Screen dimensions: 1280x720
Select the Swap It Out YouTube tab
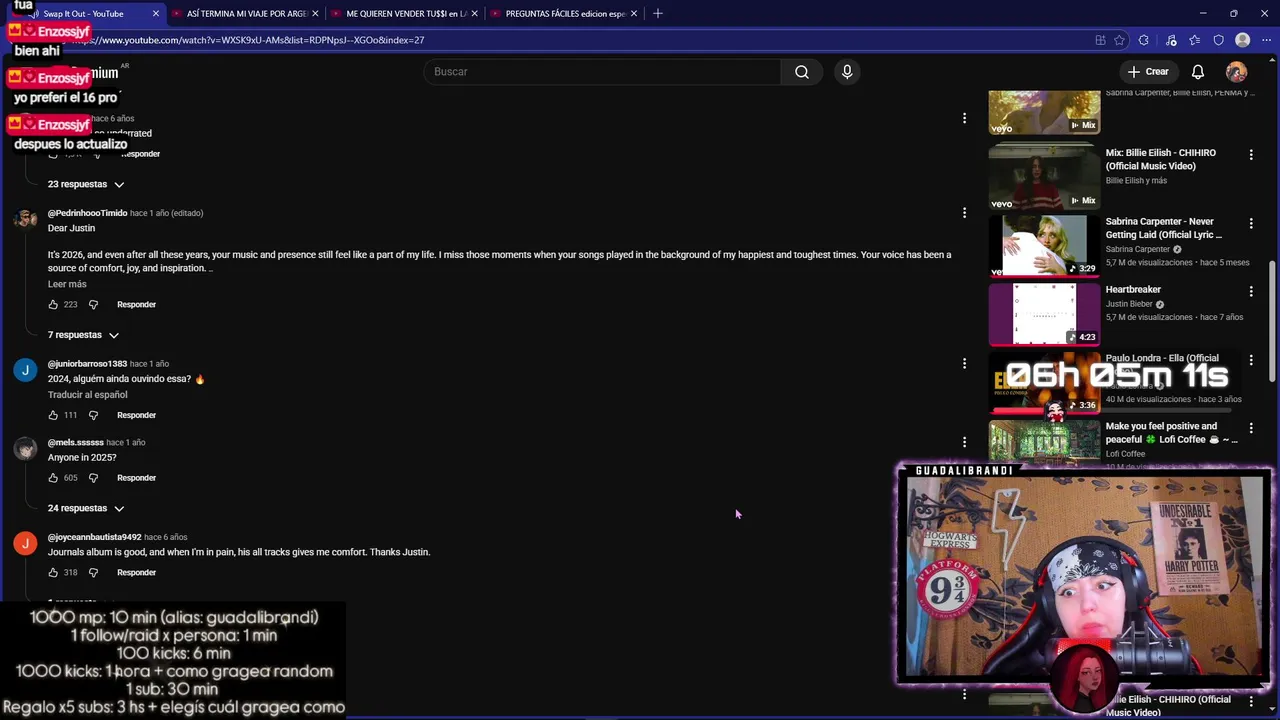pyautogui.click(x=84, y=14)
